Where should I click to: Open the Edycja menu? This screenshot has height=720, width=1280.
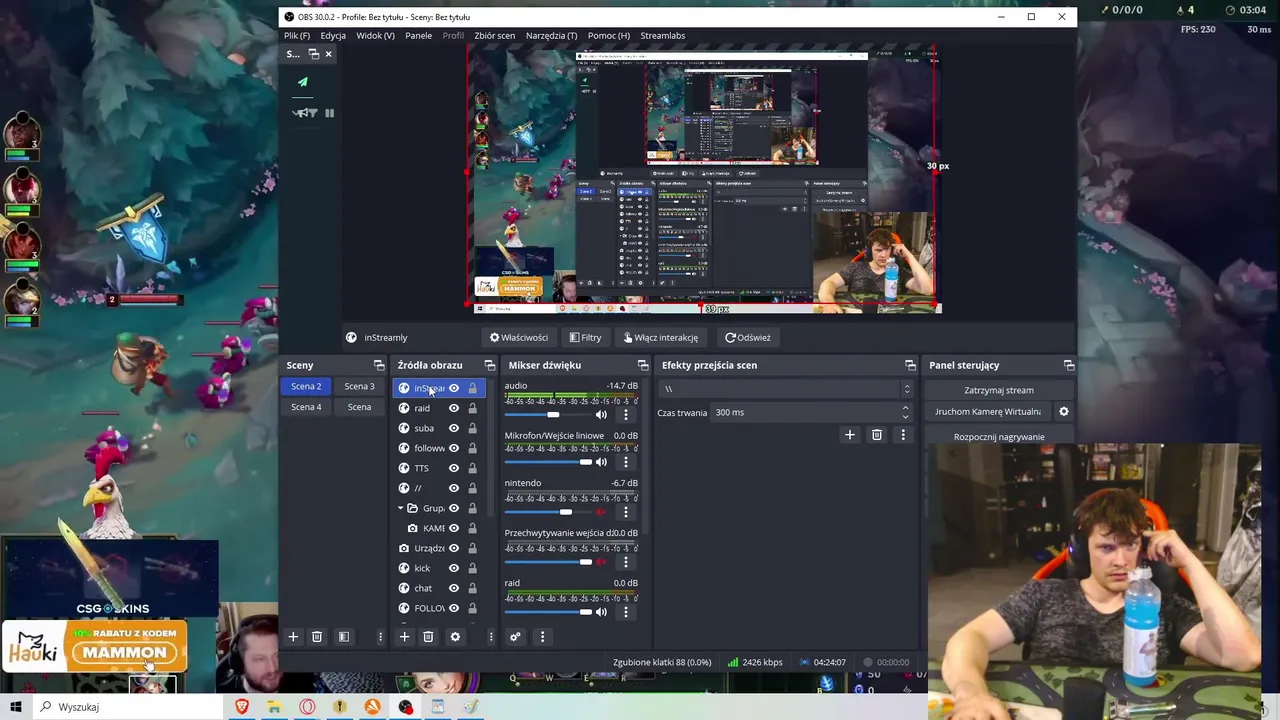pyautogui.click(x=333, y=35)
